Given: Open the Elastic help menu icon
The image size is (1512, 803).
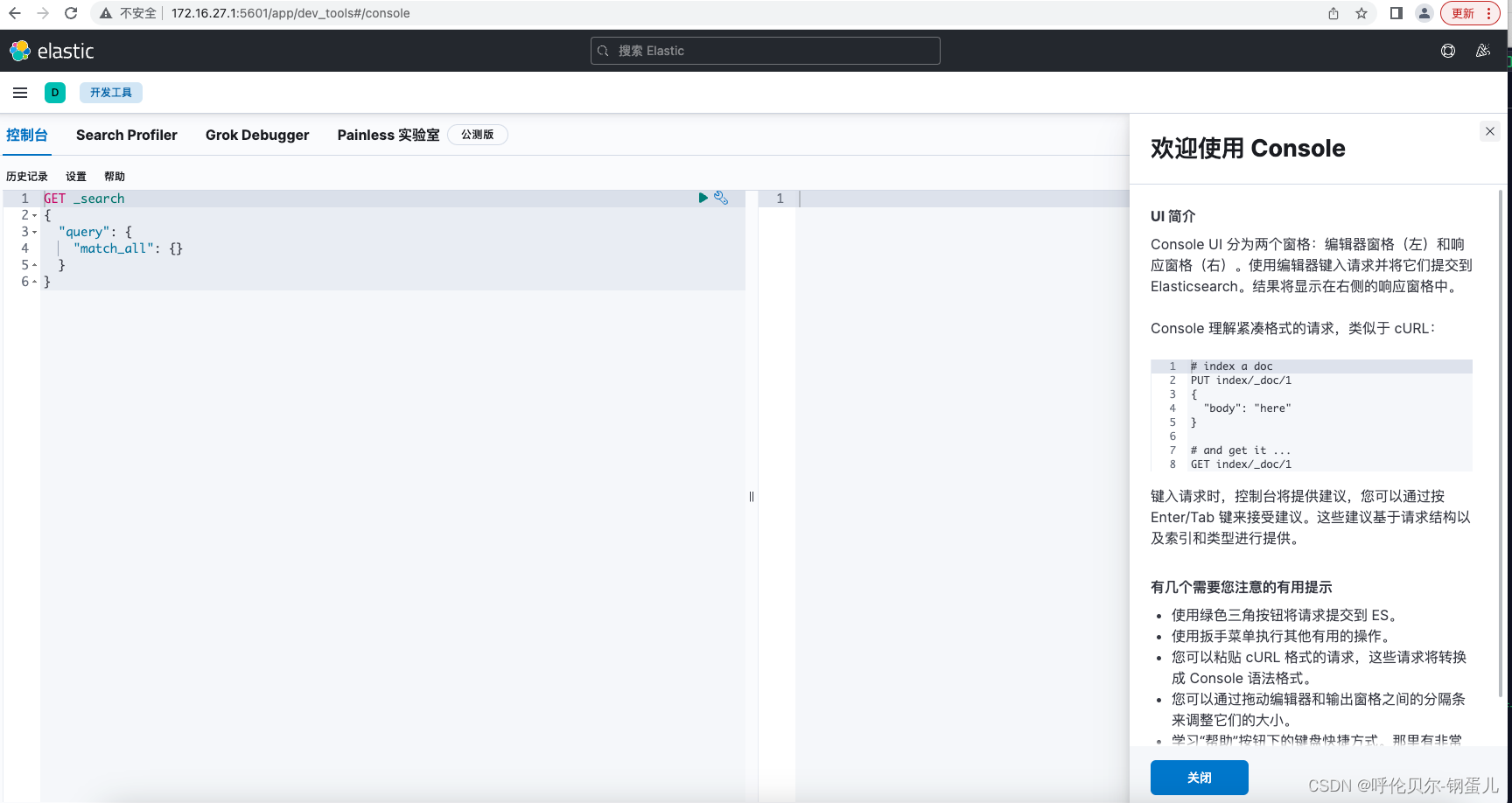Looking at the screenshot, I should tap(1448, 51).
